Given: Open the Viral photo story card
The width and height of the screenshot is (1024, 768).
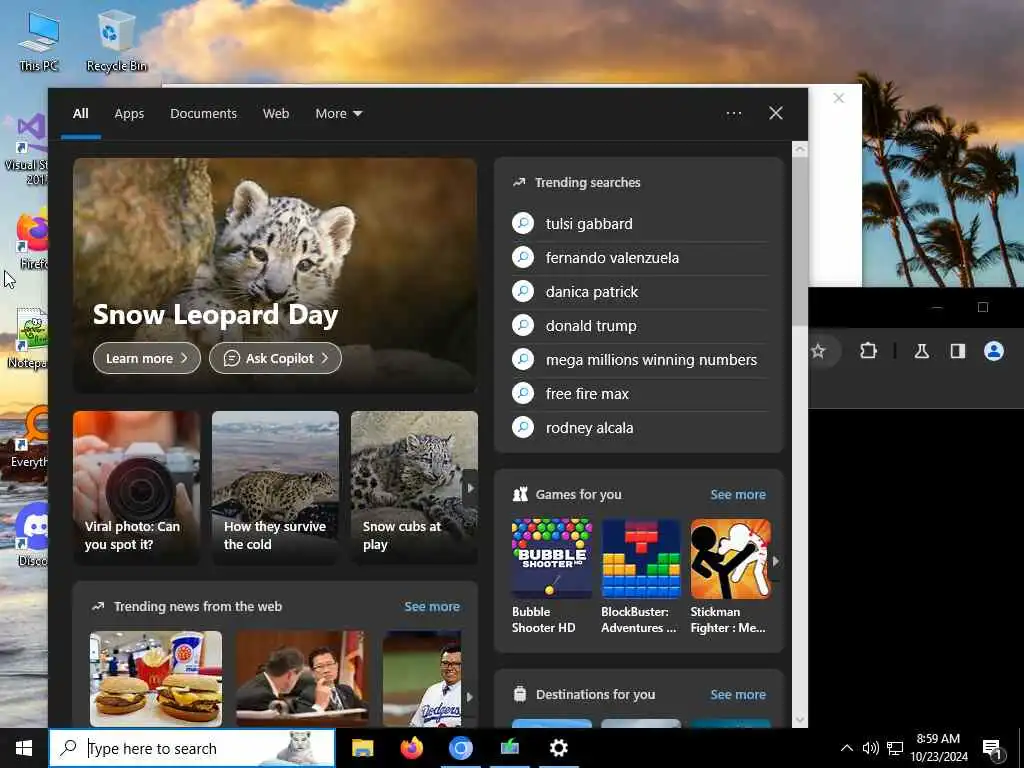Looking at the screenshot, I should tap(136, 487).
